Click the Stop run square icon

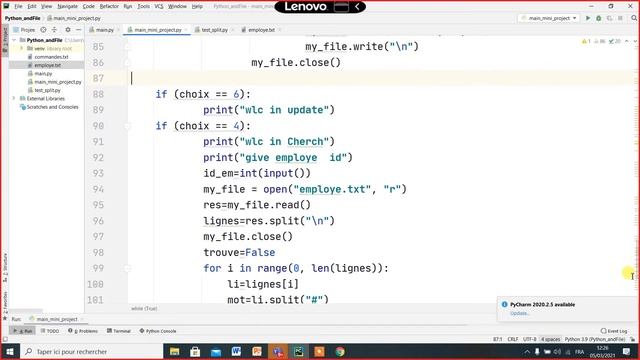tap(620, 18)
